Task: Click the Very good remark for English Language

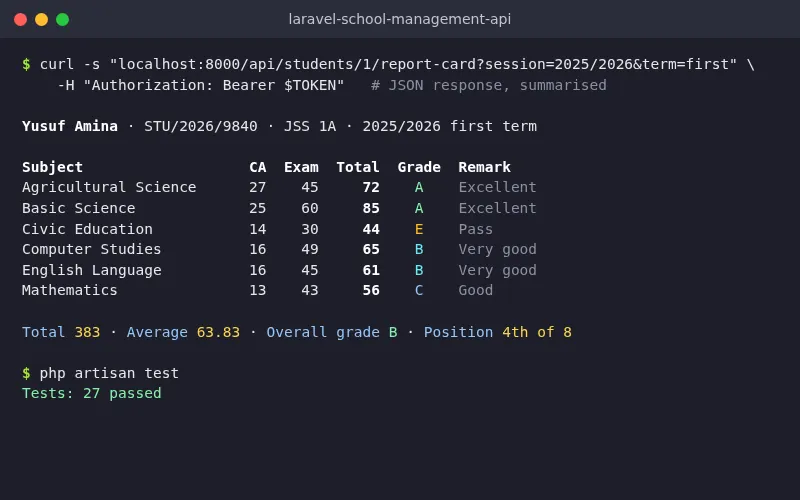Action: point(497,270)
